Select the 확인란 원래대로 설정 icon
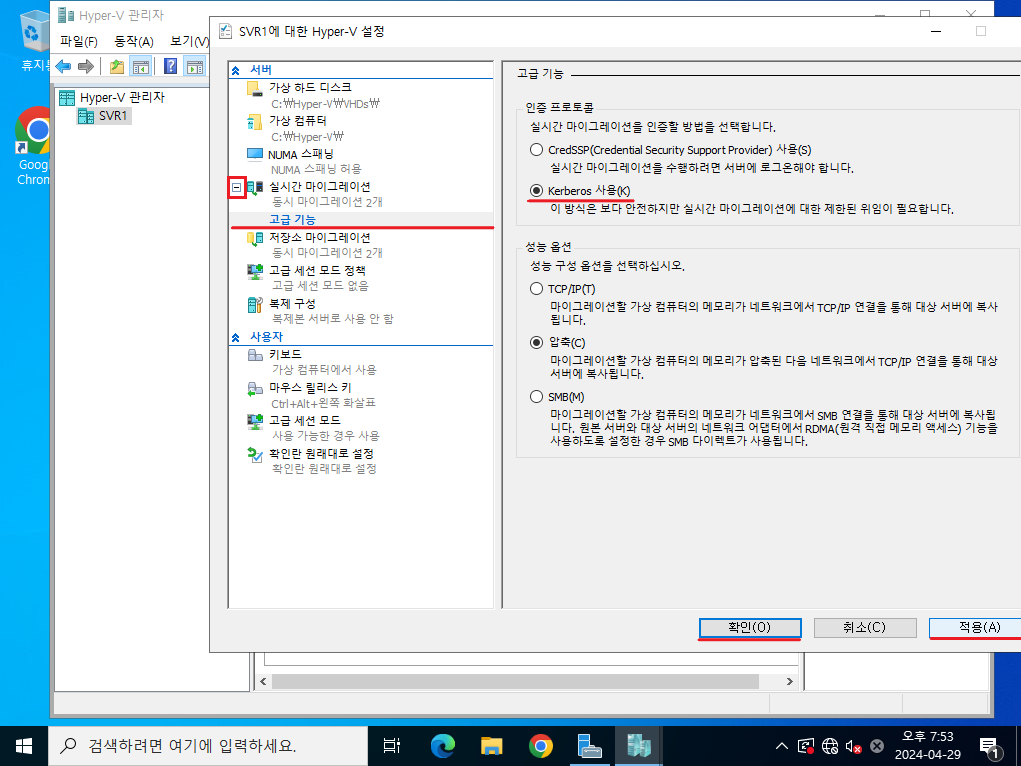The height and width of the screenshot is (766, 1021). coord(255,455)
